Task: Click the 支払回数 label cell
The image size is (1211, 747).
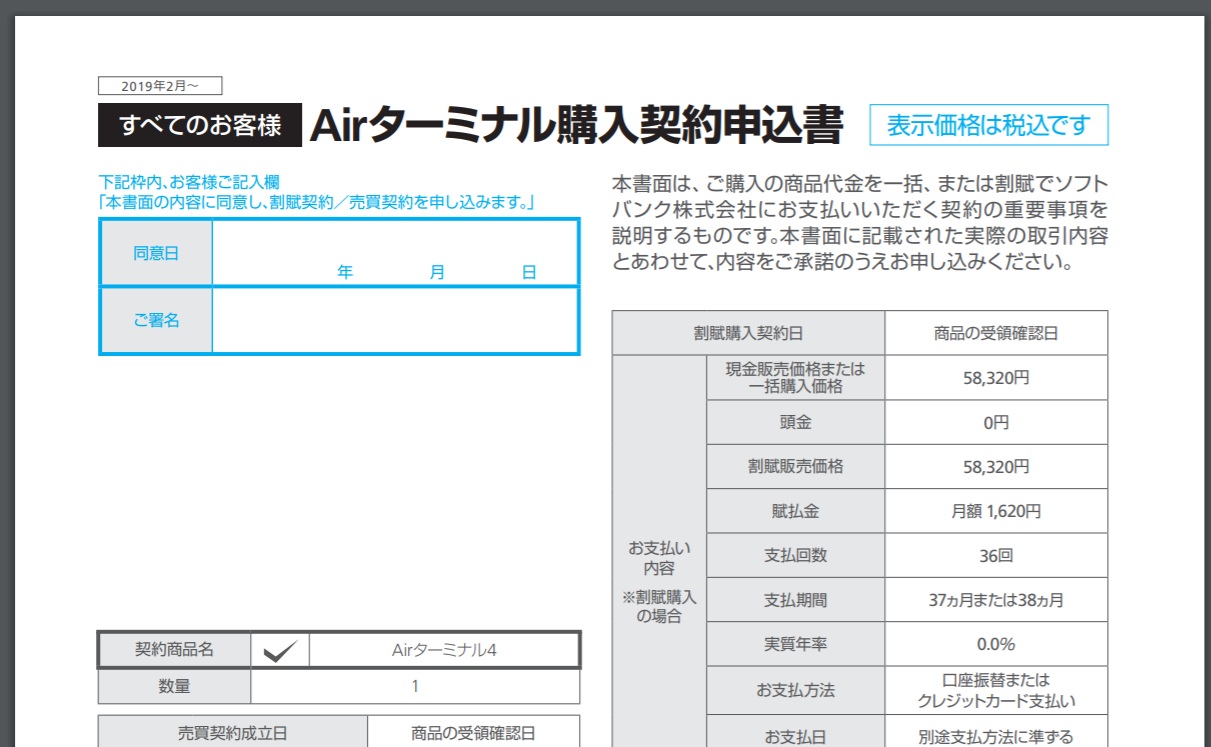Action: [796, 555]
